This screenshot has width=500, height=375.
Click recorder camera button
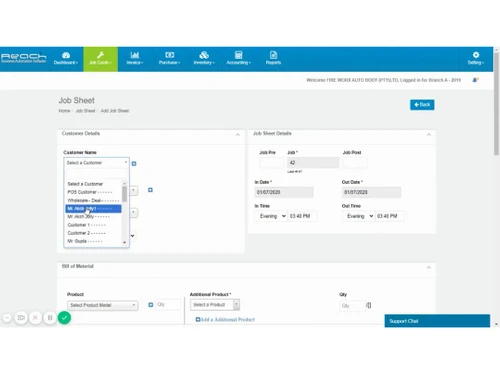(21, 318)
